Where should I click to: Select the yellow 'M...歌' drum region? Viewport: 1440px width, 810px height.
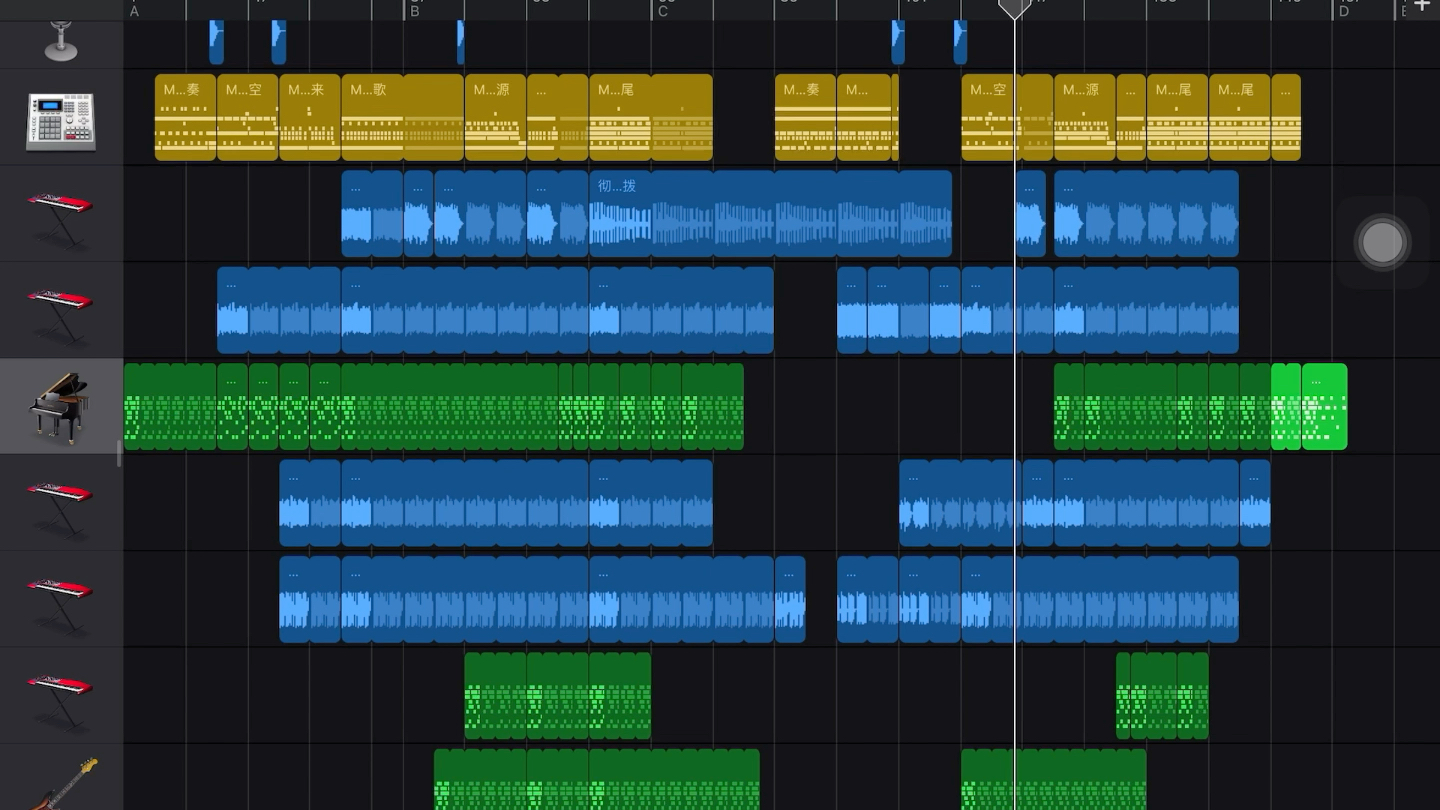coord(403,117)
